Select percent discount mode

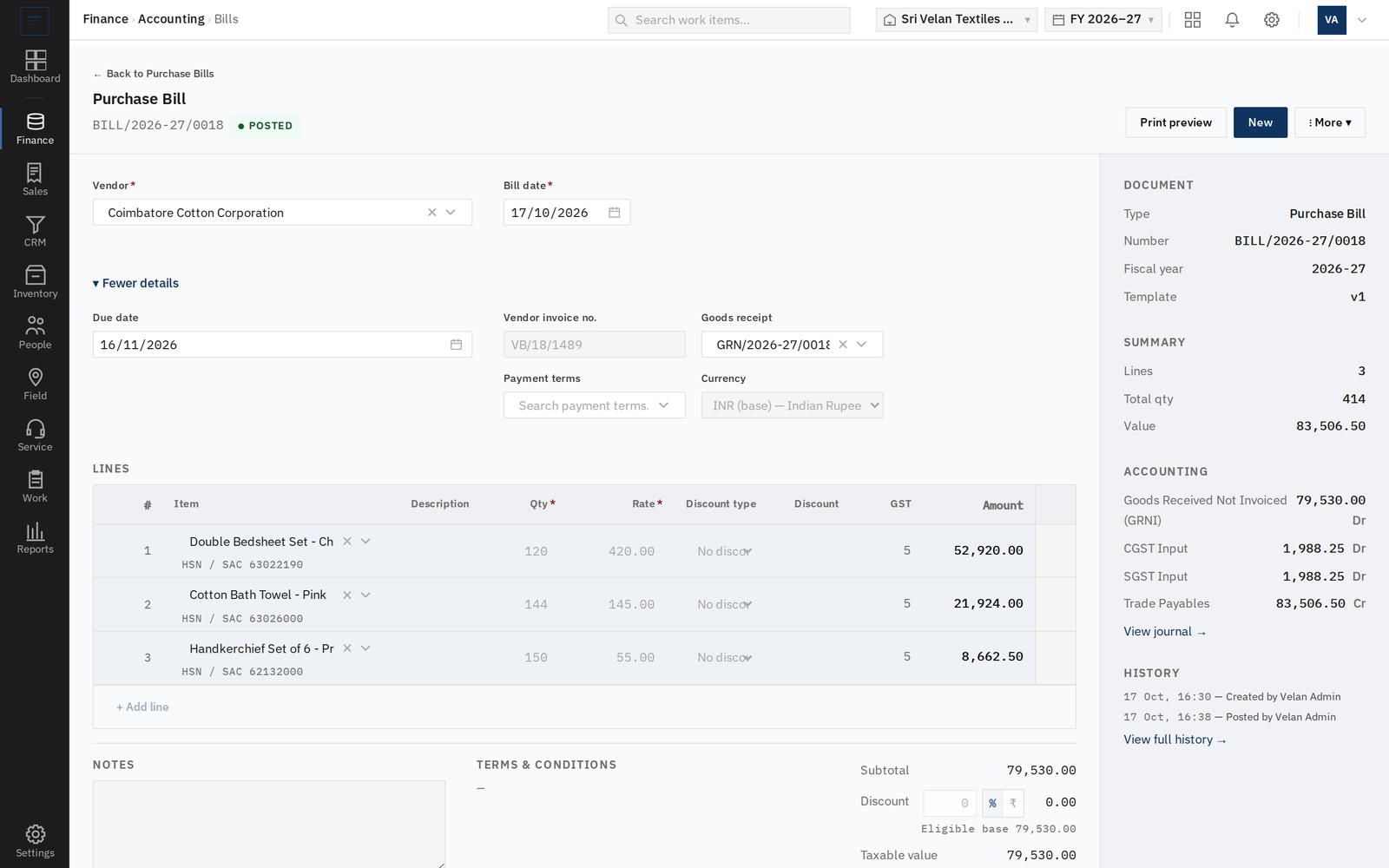pos(992,803)
